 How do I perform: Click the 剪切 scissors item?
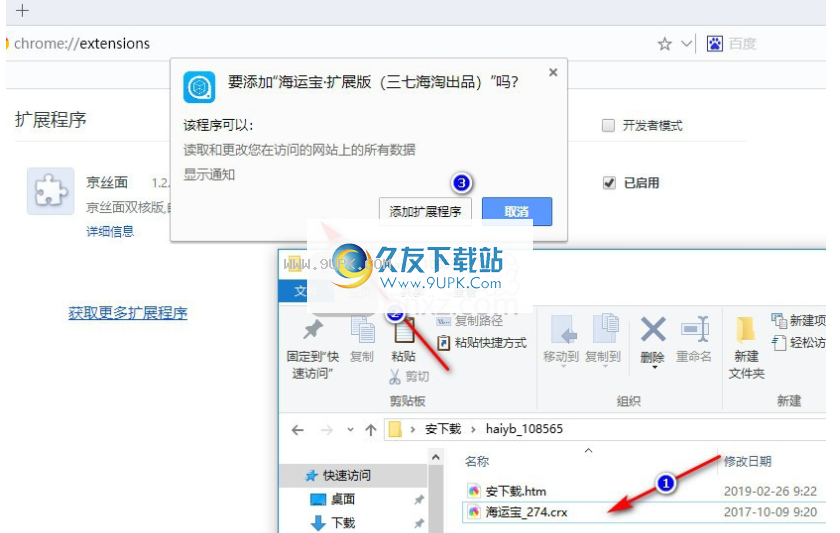[x=409, y=377]
